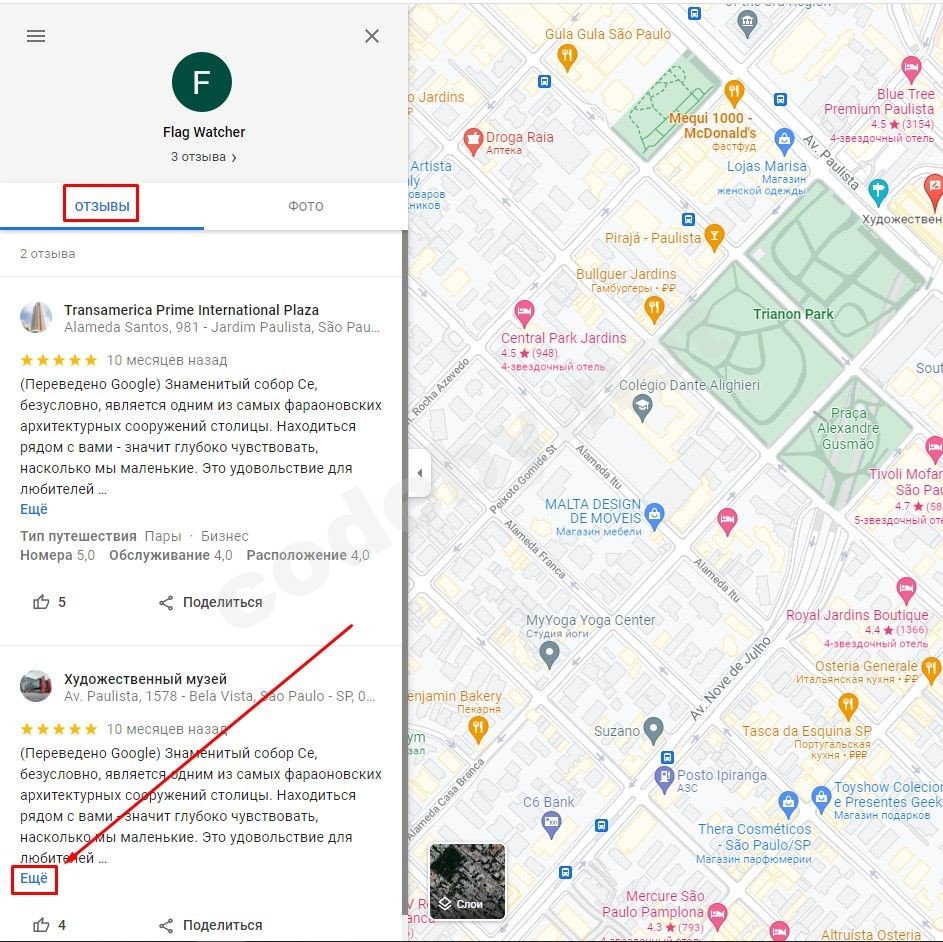Image resolution: width=943 pixels, height=942 pixels.
Task: Click the MALTA DESIGN DE MOVEIS shop pin
Action: [x=654, y=516]
